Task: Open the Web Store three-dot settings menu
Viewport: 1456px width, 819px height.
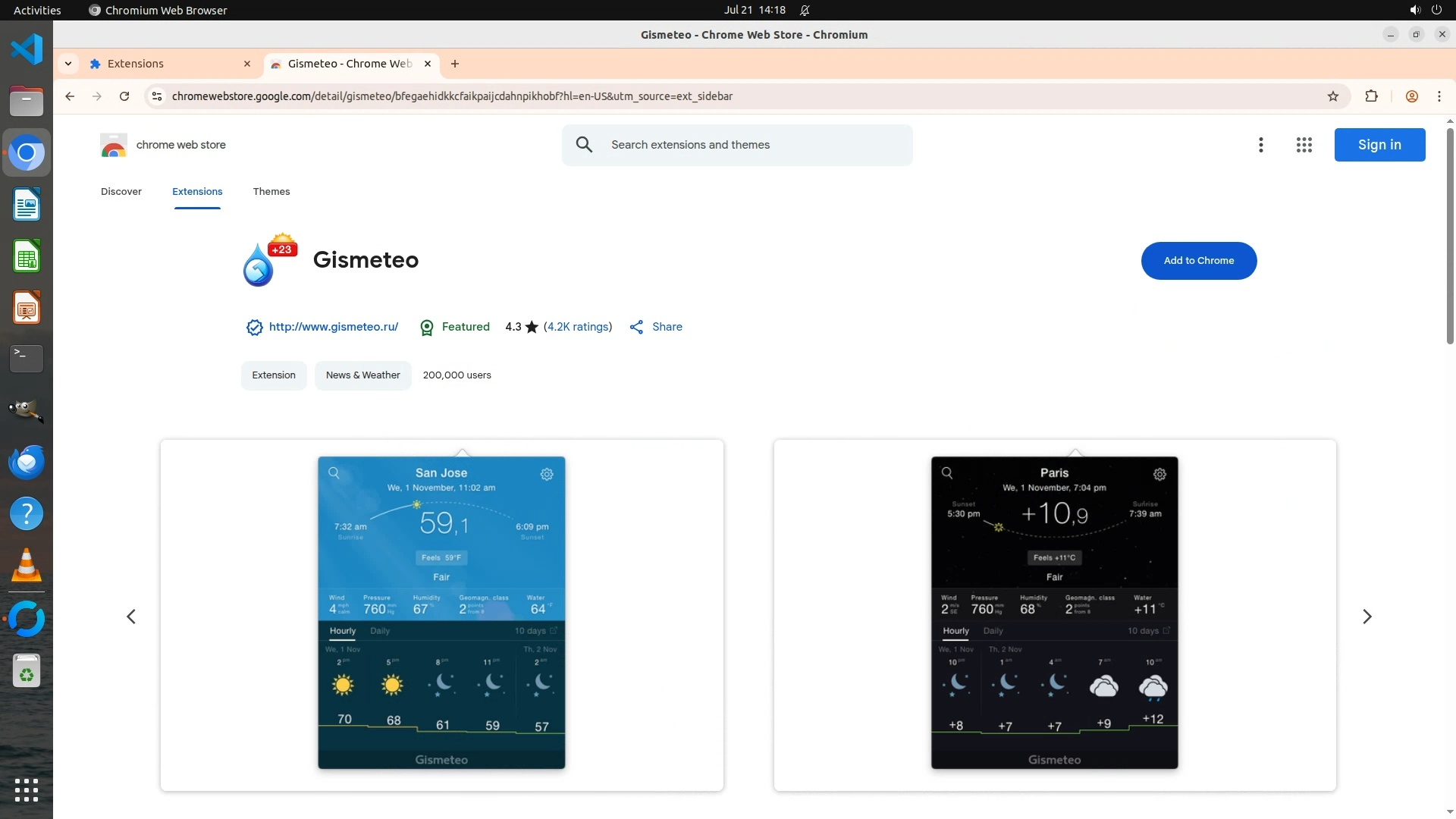Action: click(x=1260, y=145)
